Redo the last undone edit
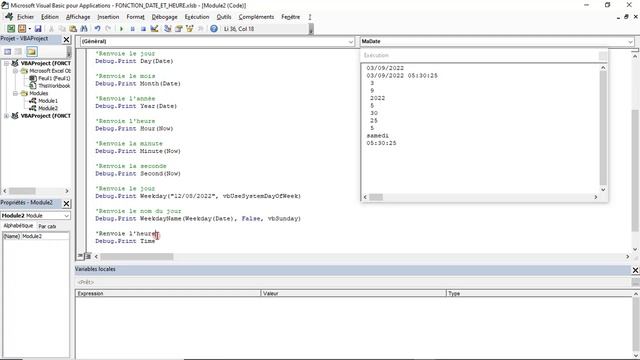Image resolution: width=640 pixels, height=360 pixels. (108, 29)
